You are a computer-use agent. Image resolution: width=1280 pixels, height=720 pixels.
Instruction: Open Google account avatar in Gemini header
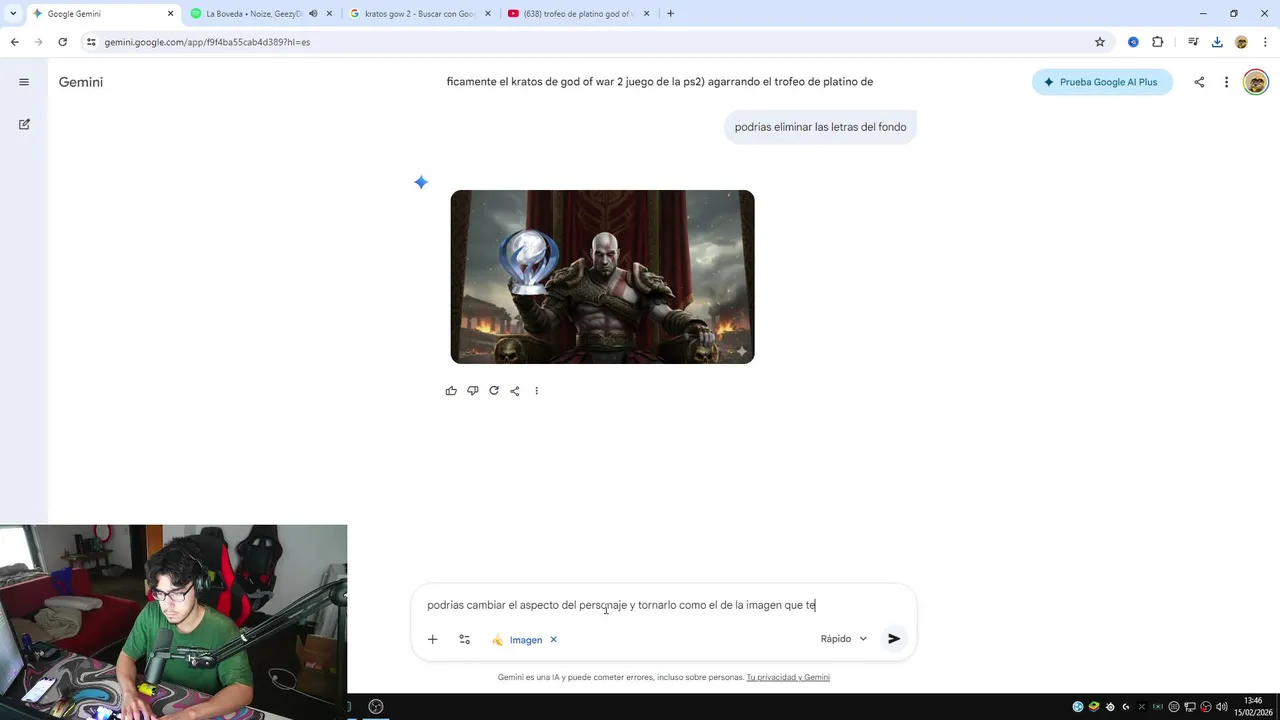pos(1255,82)
